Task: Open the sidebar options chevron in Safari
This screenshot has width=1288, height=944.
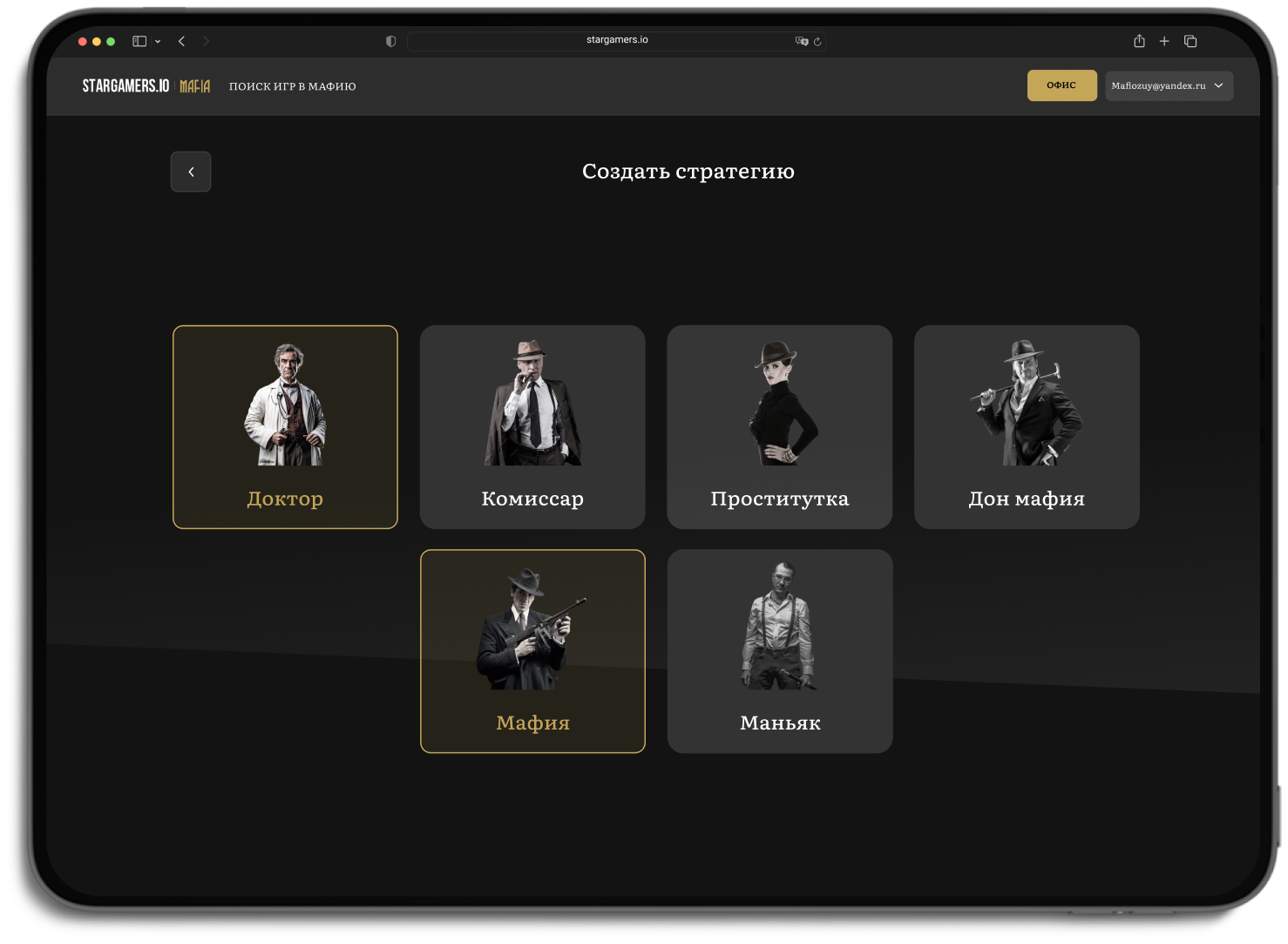Action: [x=158, y=42]
